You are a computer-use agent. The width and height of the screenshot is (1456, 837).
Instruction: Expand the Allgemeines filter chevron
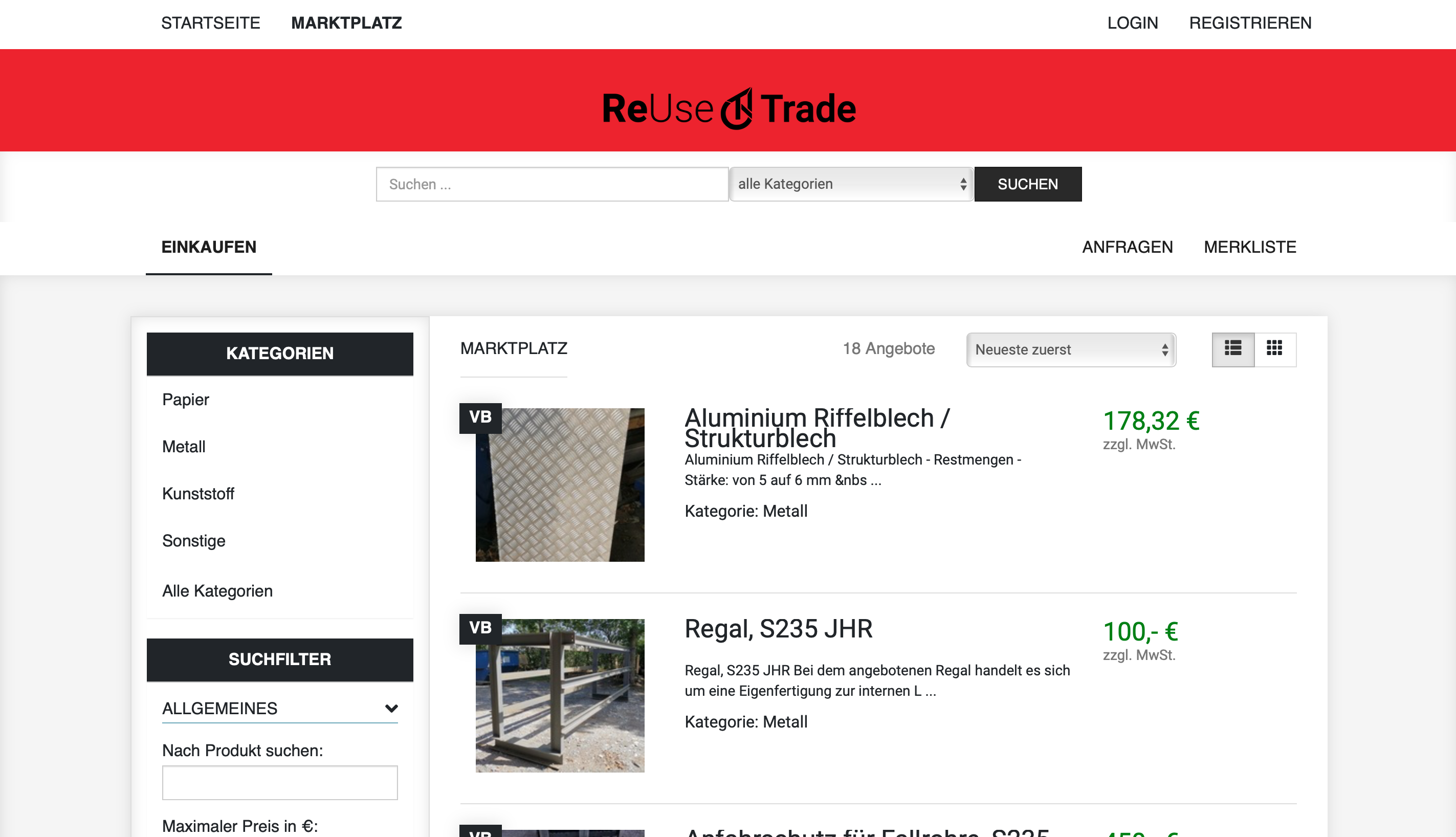point(391,708)
